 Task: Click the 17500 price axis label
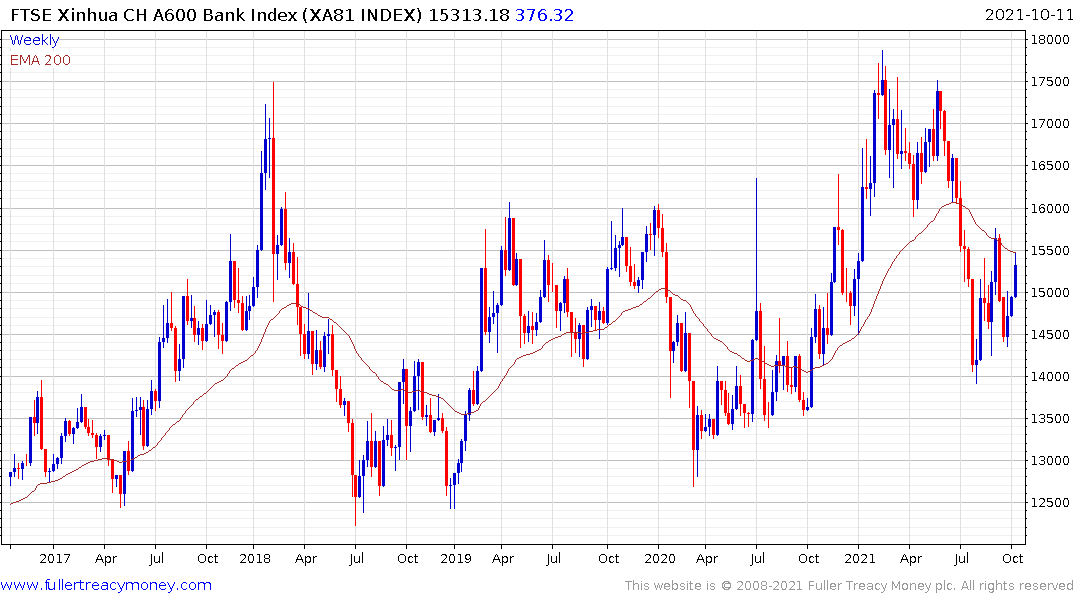pyautogui.click(x=1050, y=82)
